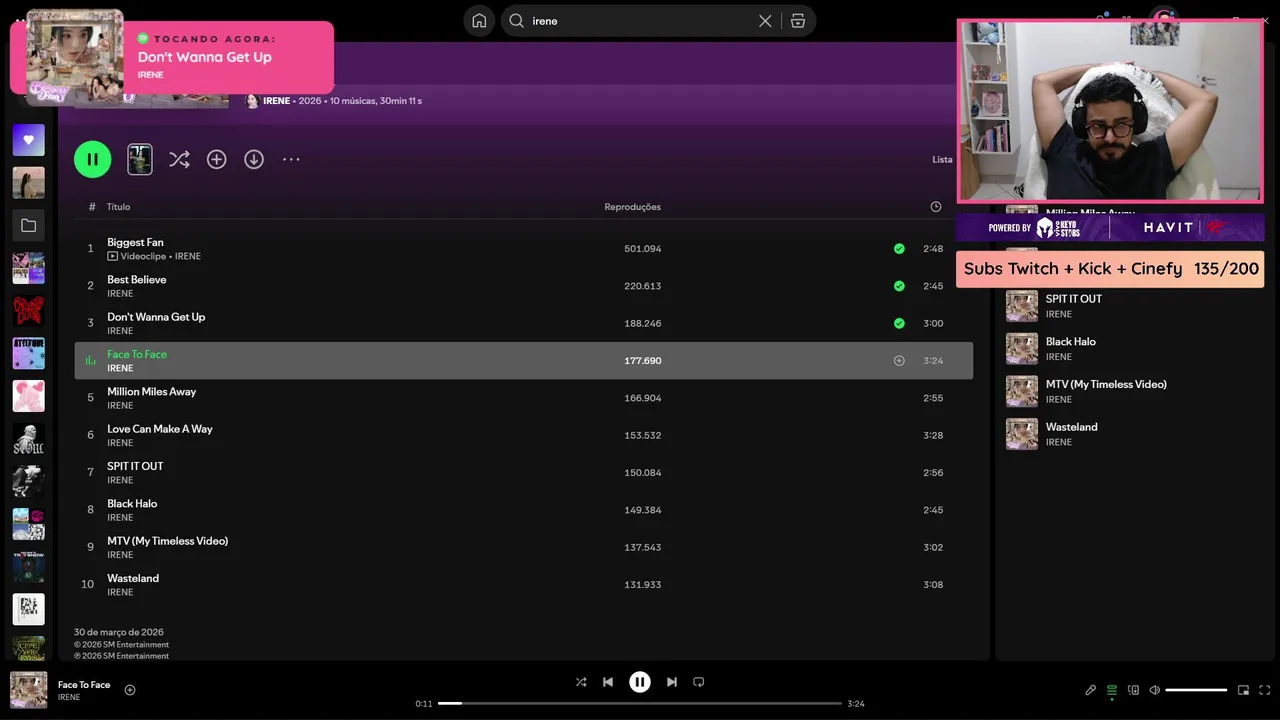Play track Million Miles Away in tracklist
Screen dimensions: 1280x720
152,392
